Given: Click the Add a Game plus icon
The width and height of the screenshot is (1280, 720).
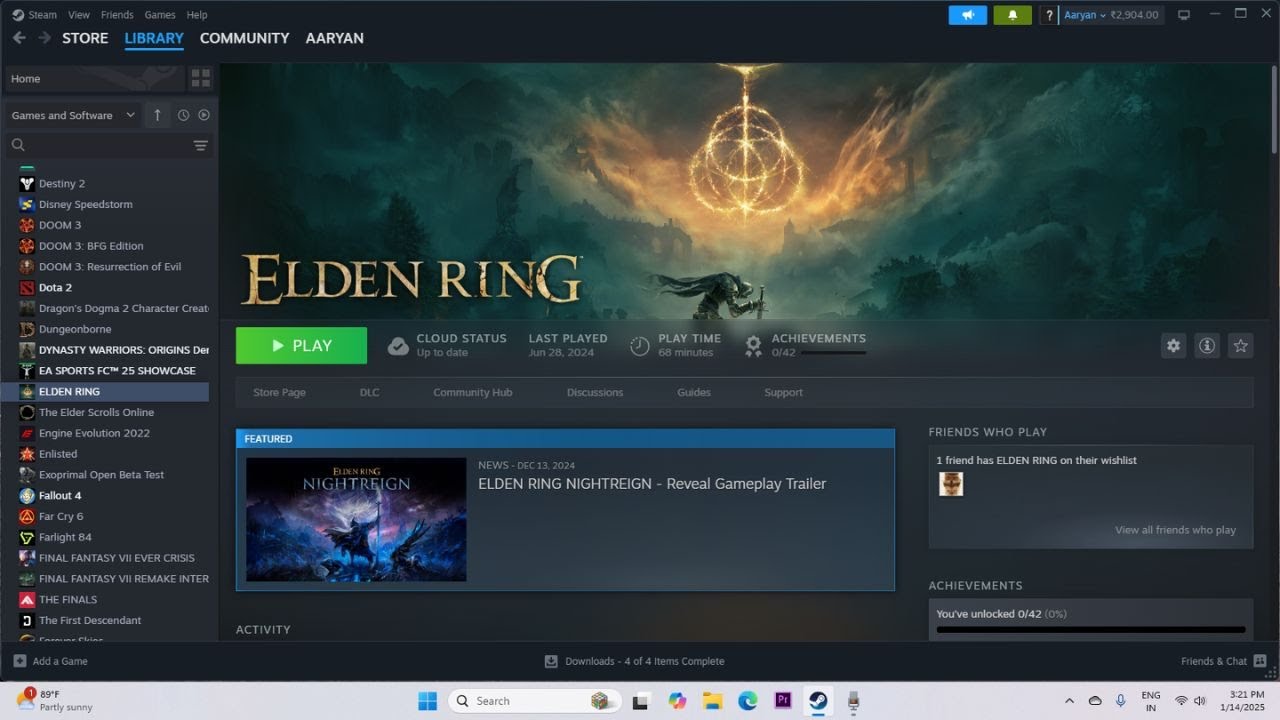Looking at the screenshot, I should click(20, 661).
